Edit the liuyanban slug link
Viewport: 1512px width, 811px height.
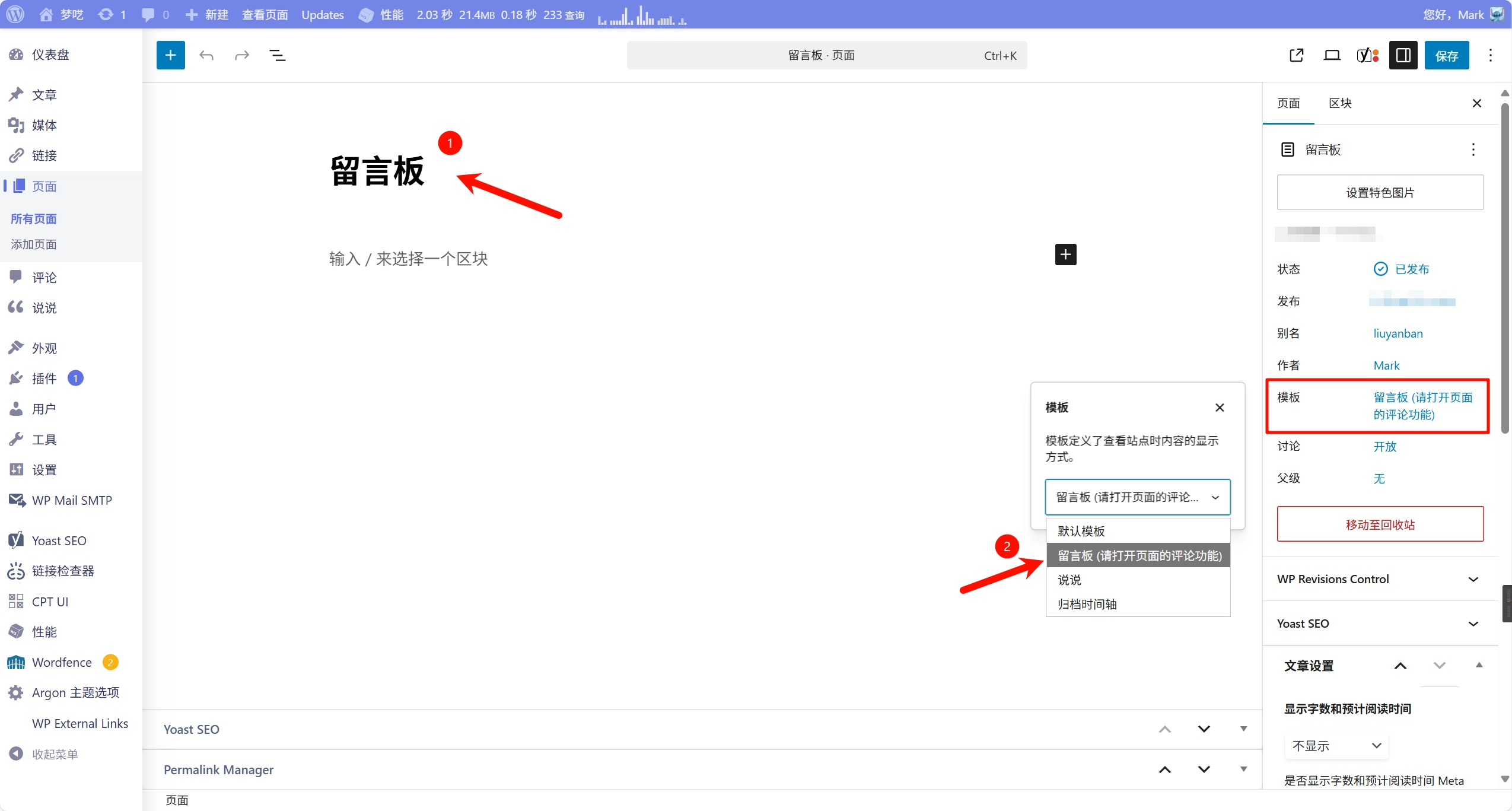click(1398, 333)
